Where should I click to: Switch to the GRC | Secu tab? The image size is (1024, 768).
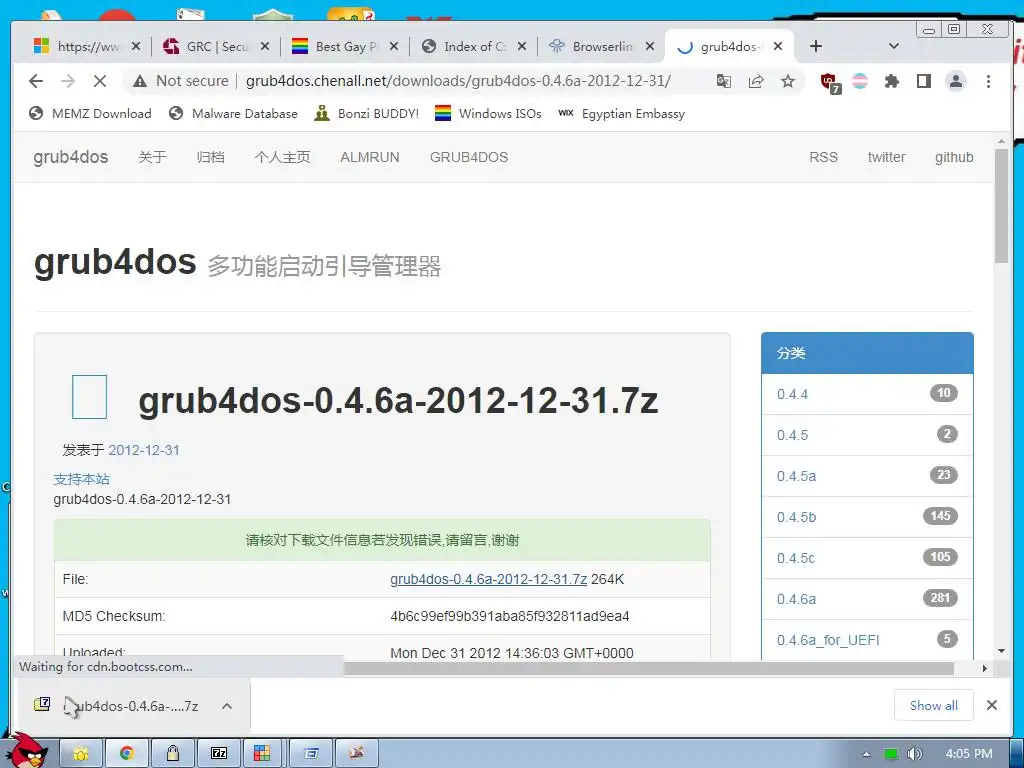(x=217, y=46)
